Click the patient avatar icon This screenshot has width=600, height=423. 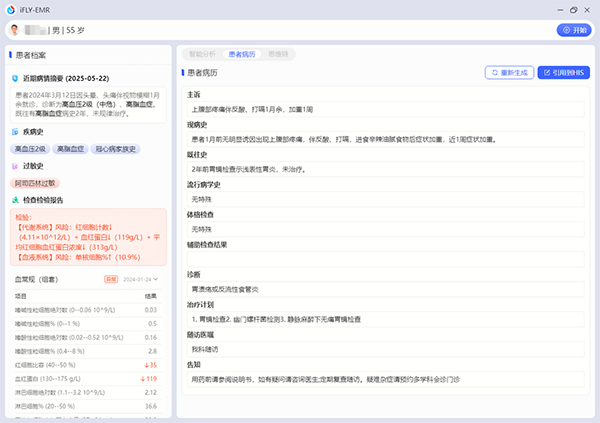[12, 30]
